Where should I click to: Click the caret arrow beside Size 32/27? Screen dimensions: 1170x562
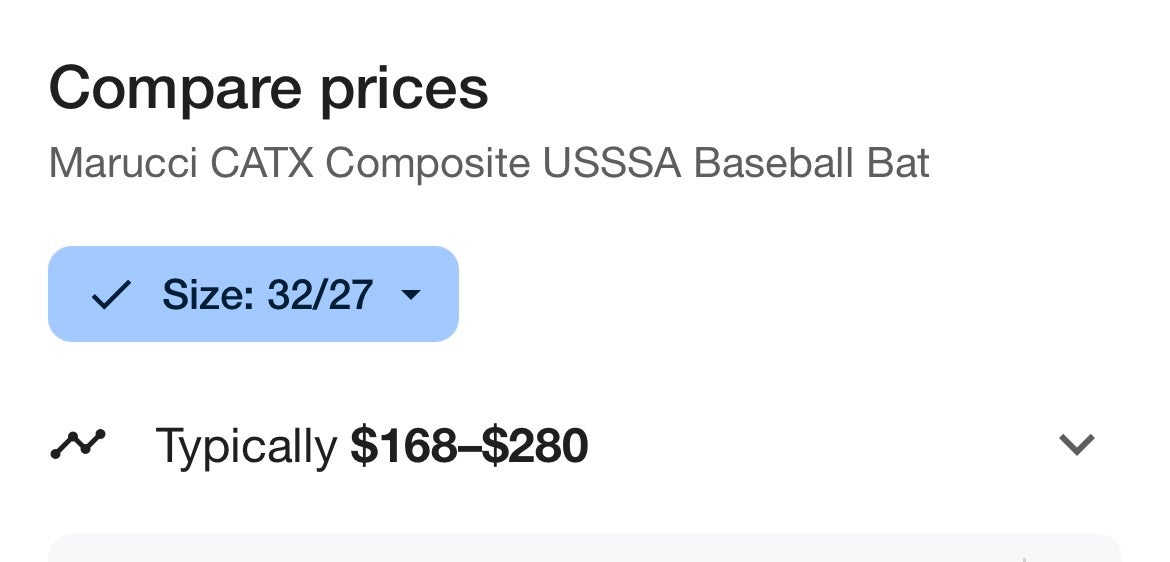point(411,295)
